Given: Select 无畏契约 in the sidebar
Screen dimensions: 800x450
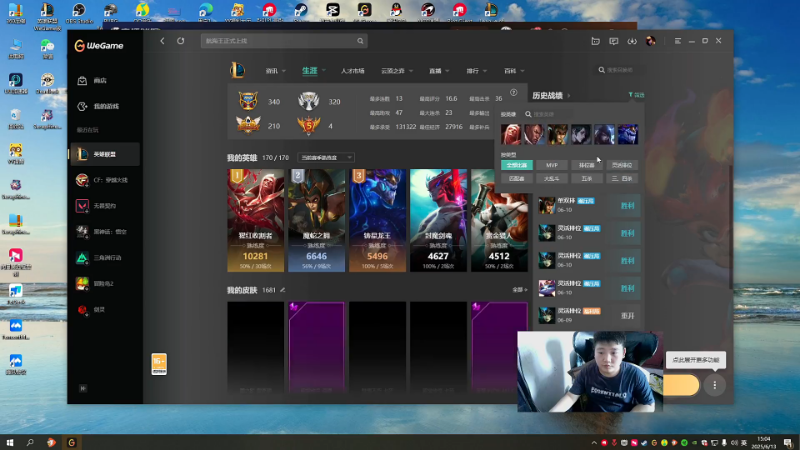Looking at the screenshot, I should click(x=105, y=206).
